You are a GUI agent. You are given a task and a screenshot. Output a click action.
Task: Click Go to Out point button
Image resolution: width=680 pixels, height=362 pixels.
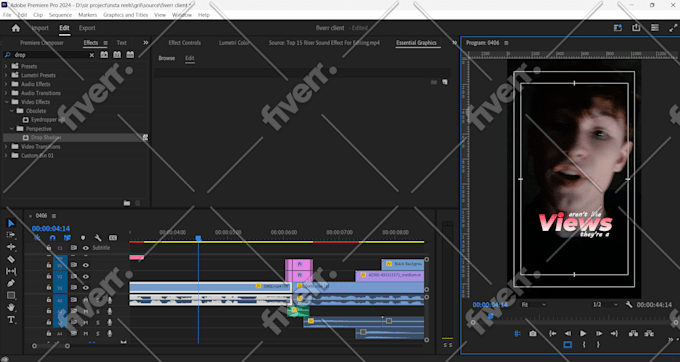(x=614, y=333)
